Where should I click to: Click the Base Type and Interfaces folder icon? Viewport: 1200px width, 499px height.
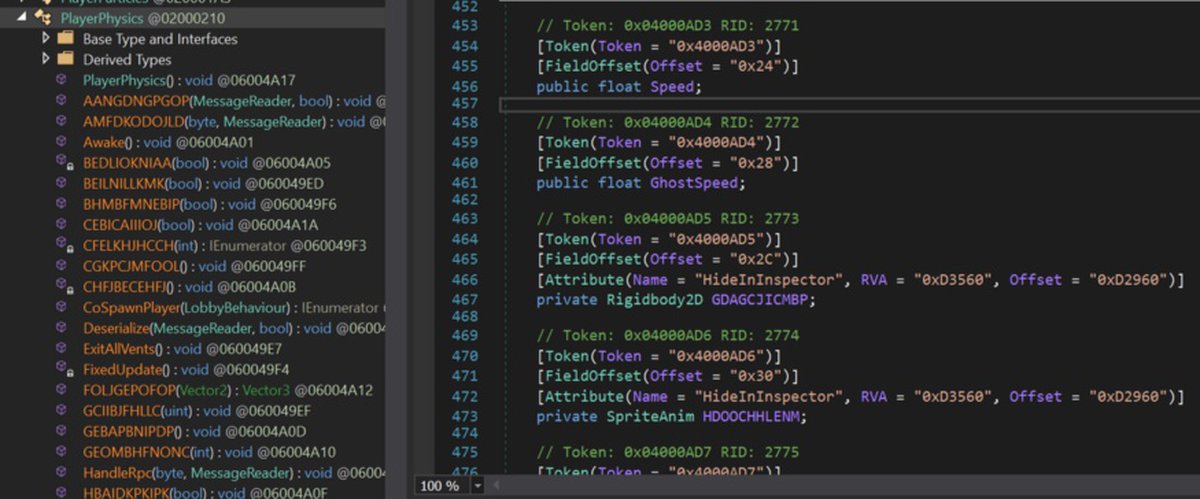[x=65, y=38]
